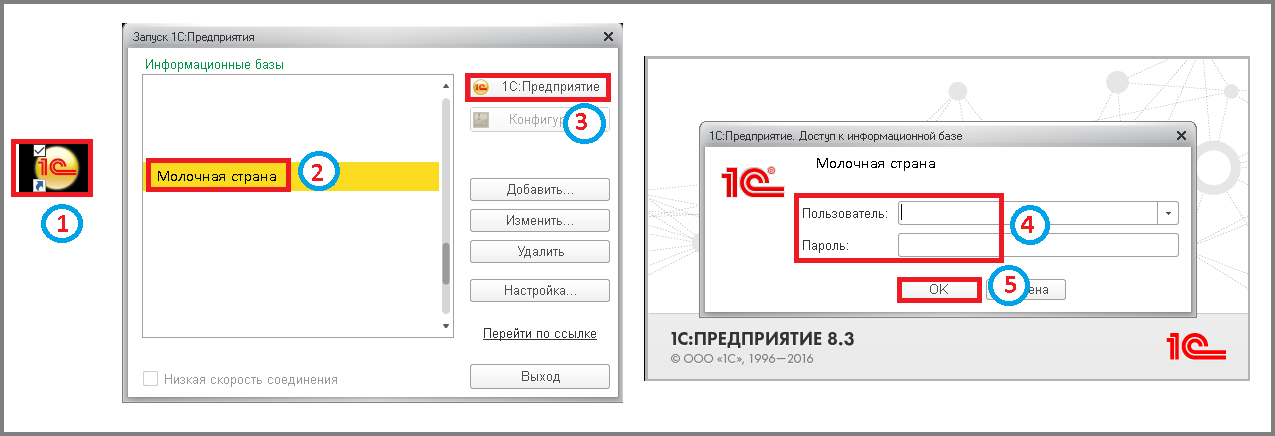The image size is (1275, 436).
Task: Launch 1С:Предприятие mode button
Action: coord(540,88)
